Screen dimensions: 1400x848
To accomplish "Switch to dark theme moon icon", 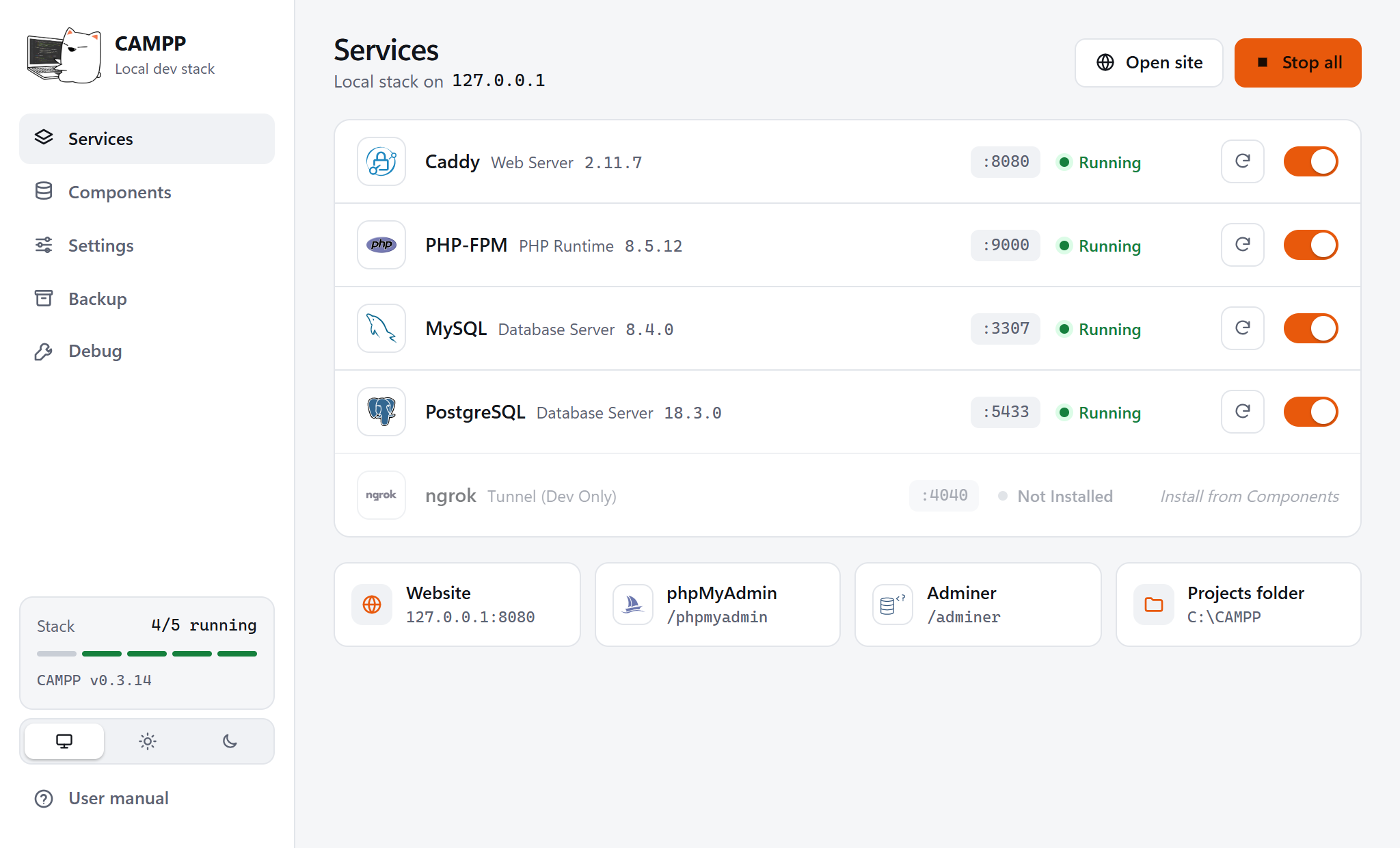I will [x=230, y=741].
